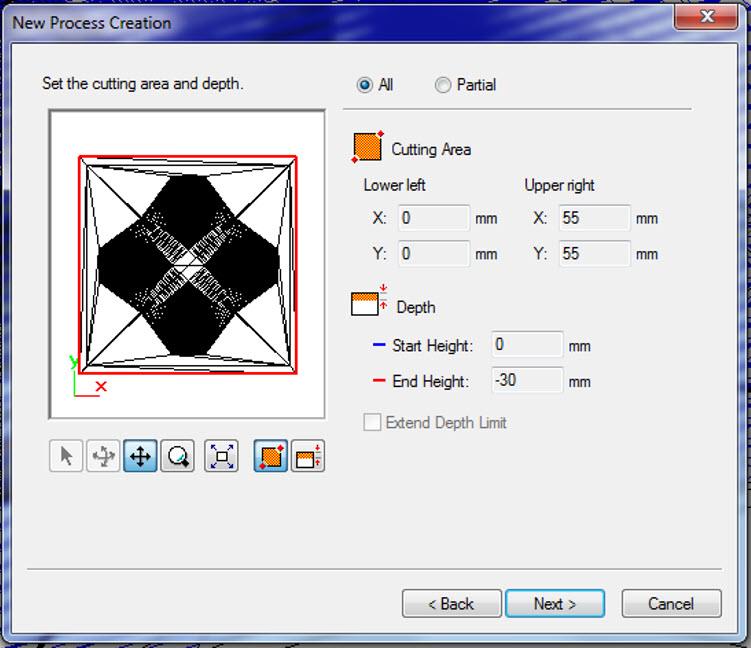751x648 pixels.
Task: Select the All radio button
Action: (364, 85)
